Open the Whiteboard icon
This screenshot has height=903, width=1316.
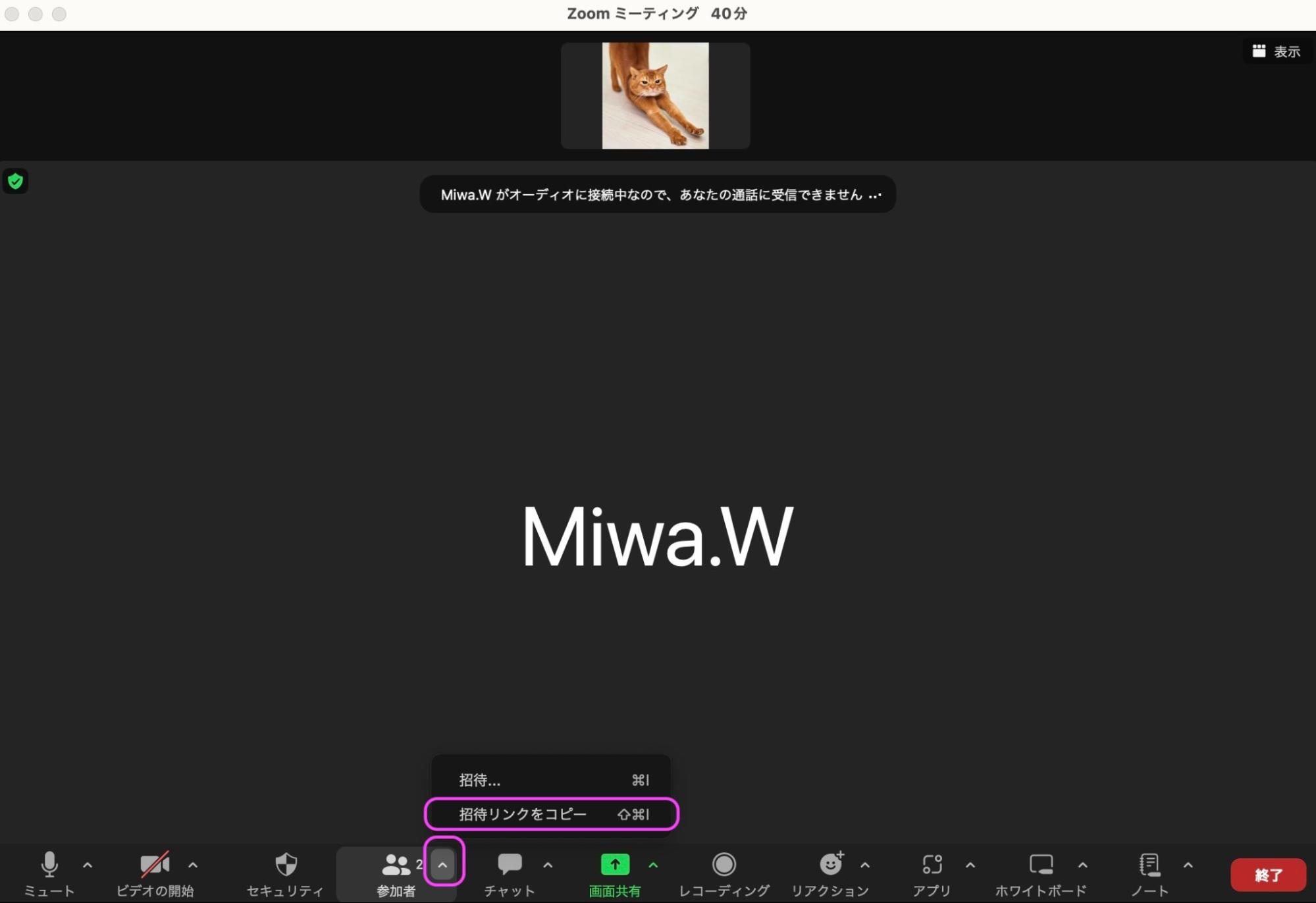(1041, 864)
